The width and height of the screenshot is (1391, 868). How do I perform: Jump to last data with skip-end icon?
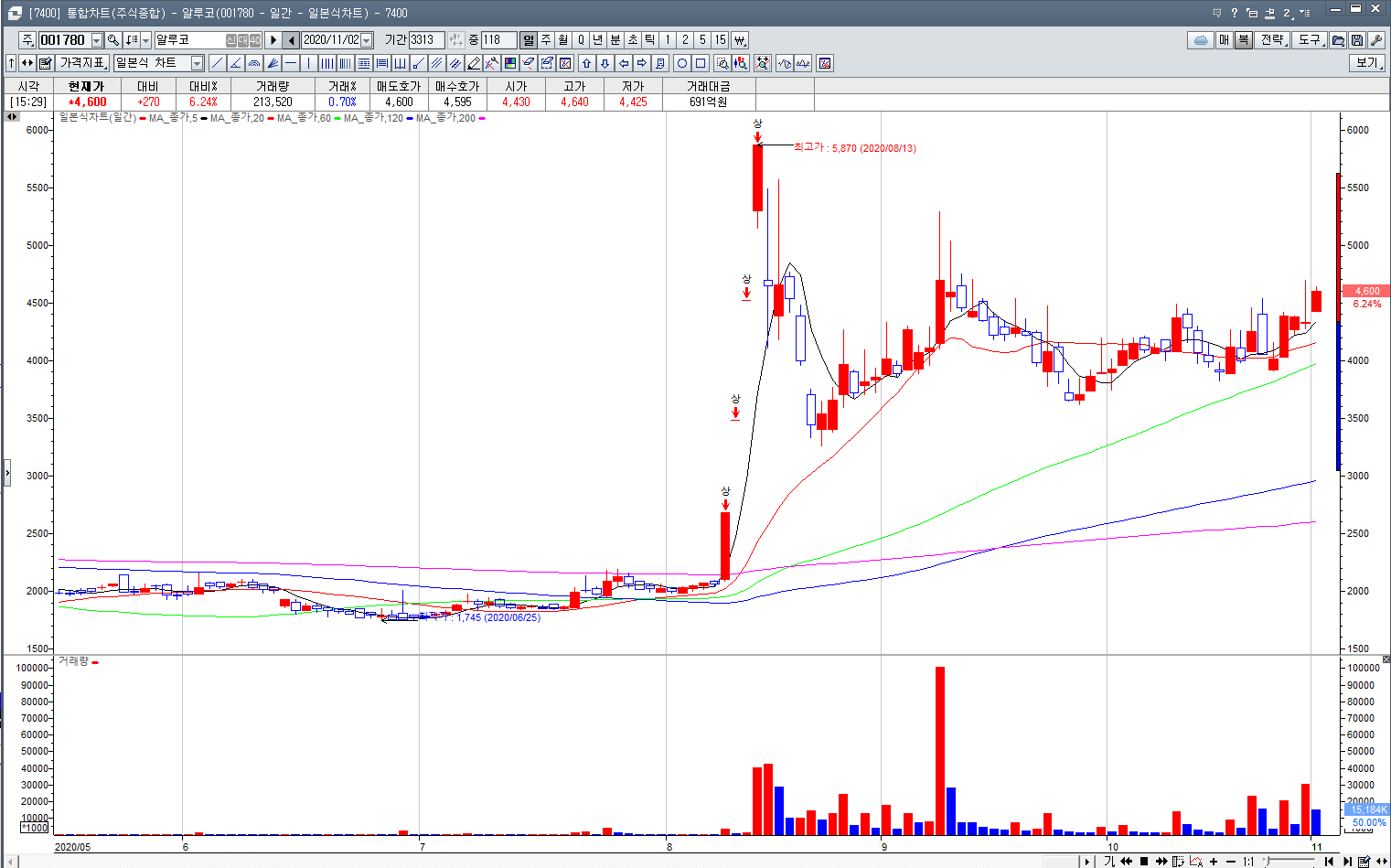[x=1347, y=862]
